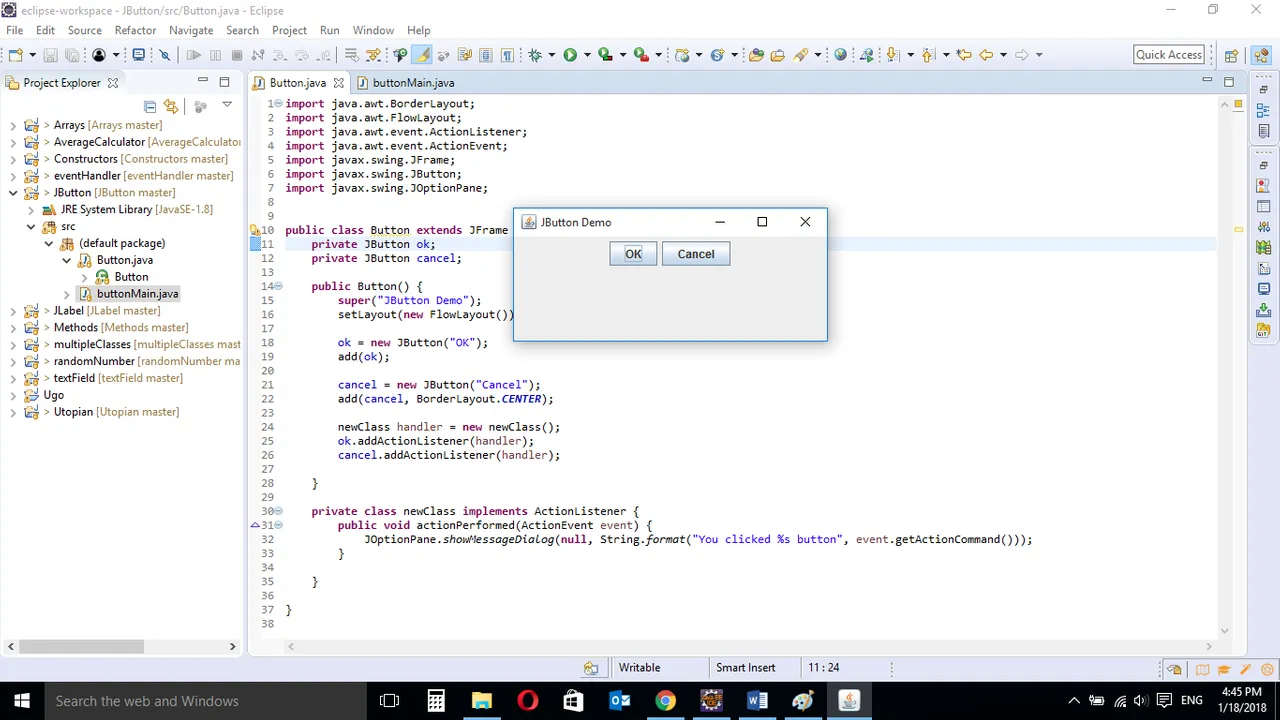Image resolution: width=1280 pixels, height=720 pixels.
Task: Click the Next Annotation down-arrow icon
Action: [893, 55]
